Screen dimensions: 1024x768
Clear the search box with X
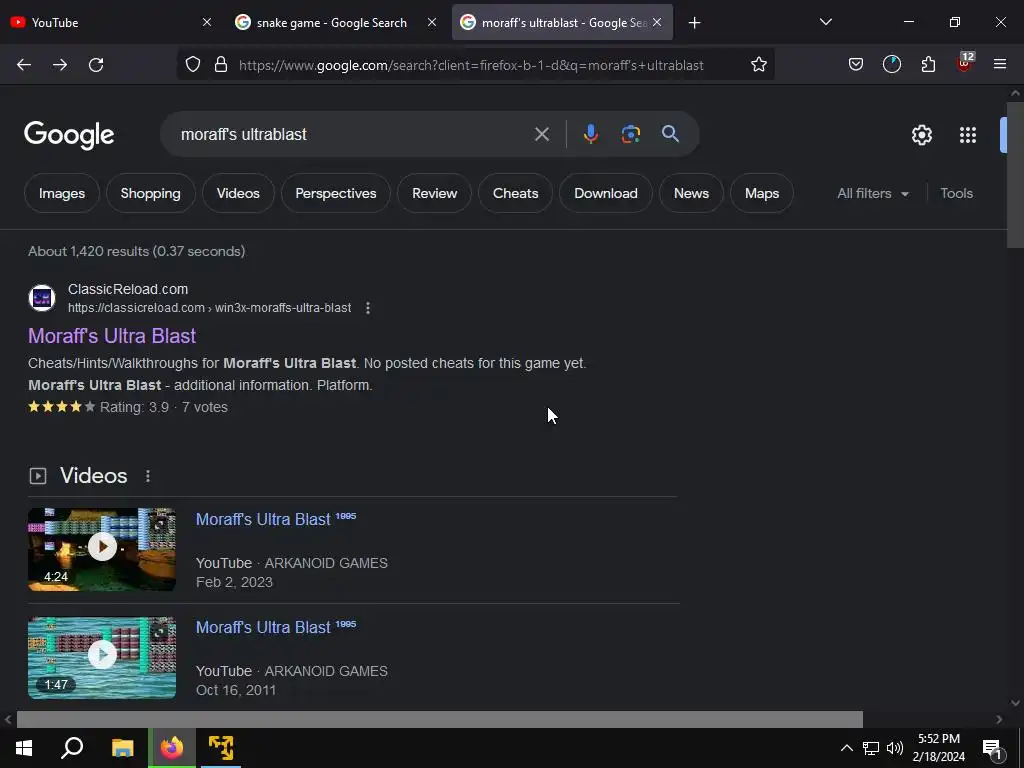(541, 135)
